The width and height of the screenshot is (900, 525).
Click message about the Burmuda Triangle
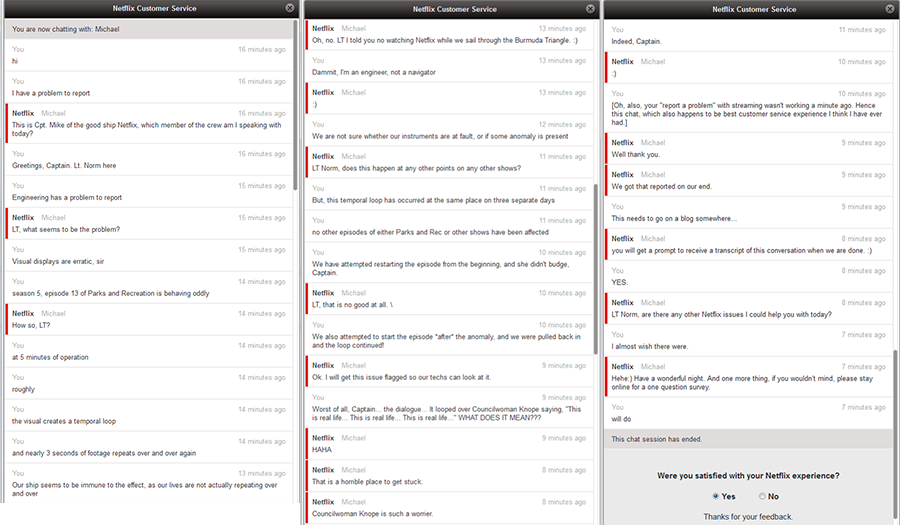445,40
